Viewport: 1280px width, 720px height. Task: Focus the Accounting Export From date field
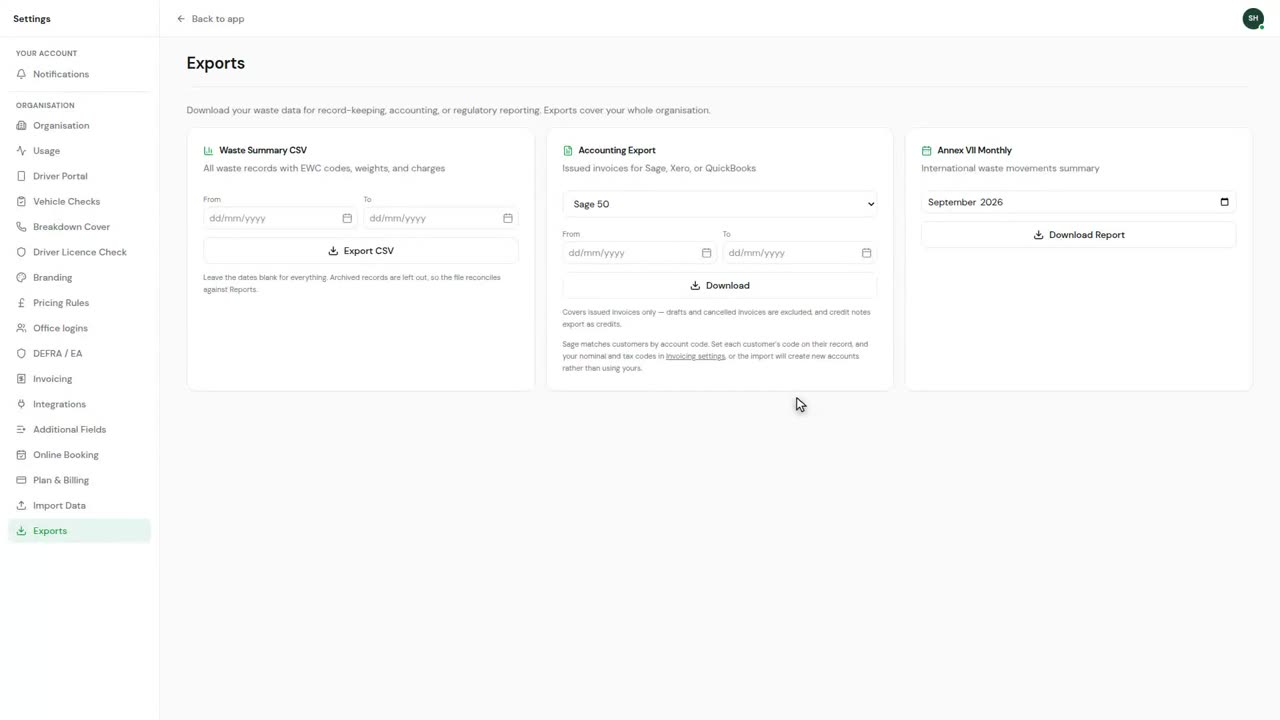639,253
